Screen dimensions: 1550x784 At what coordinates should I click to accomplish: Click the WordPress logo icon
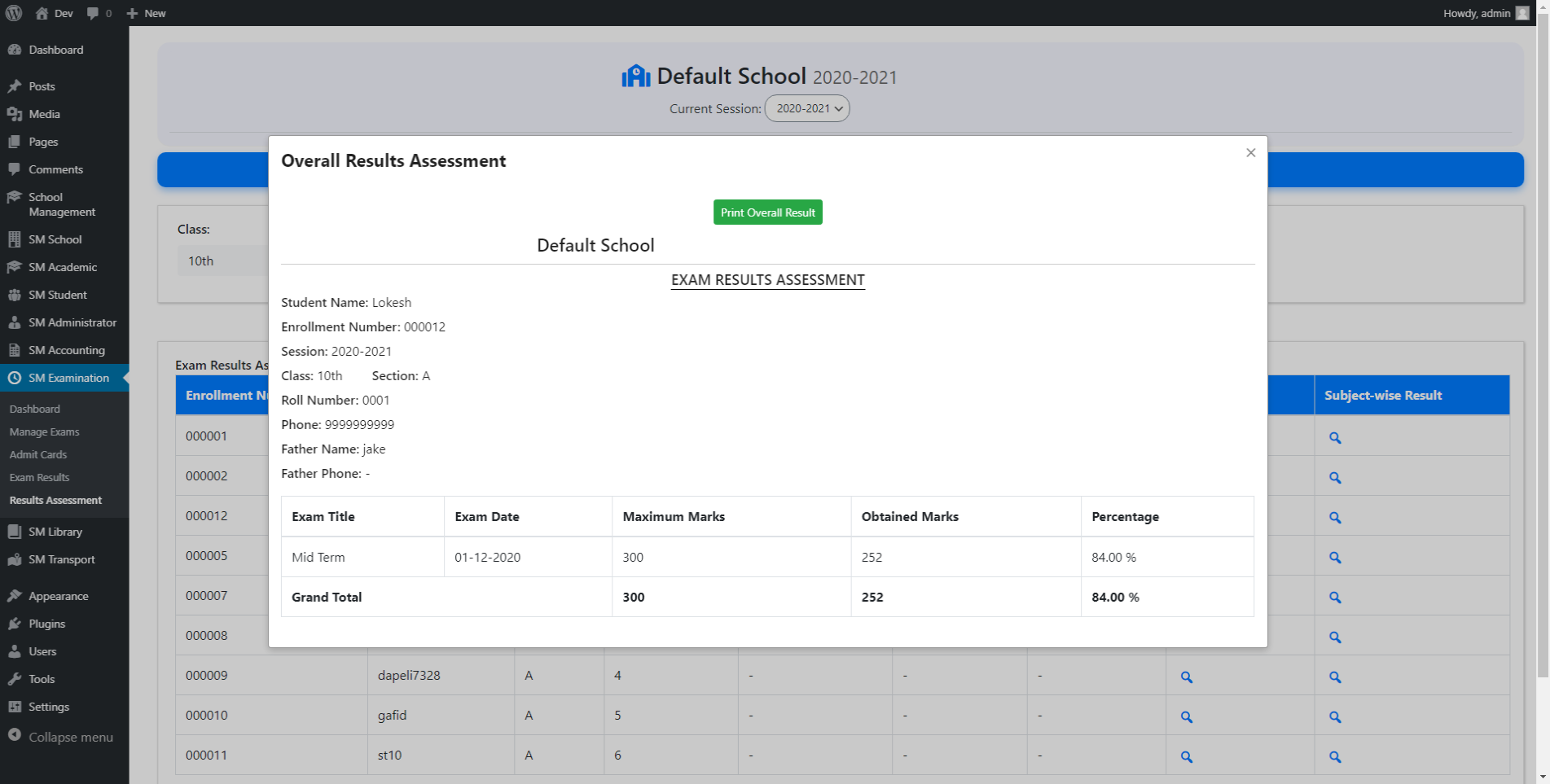point(14,13)
